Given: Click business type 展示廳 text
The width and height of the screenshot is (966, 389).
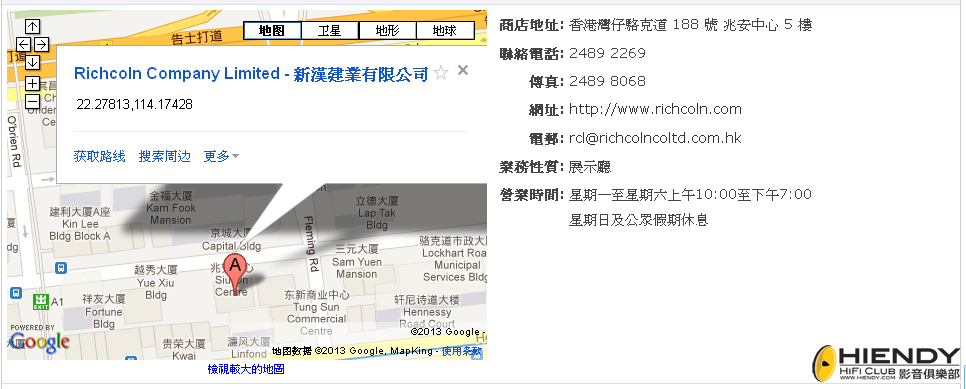Looking at the screenshot, I should click(590, 166).
